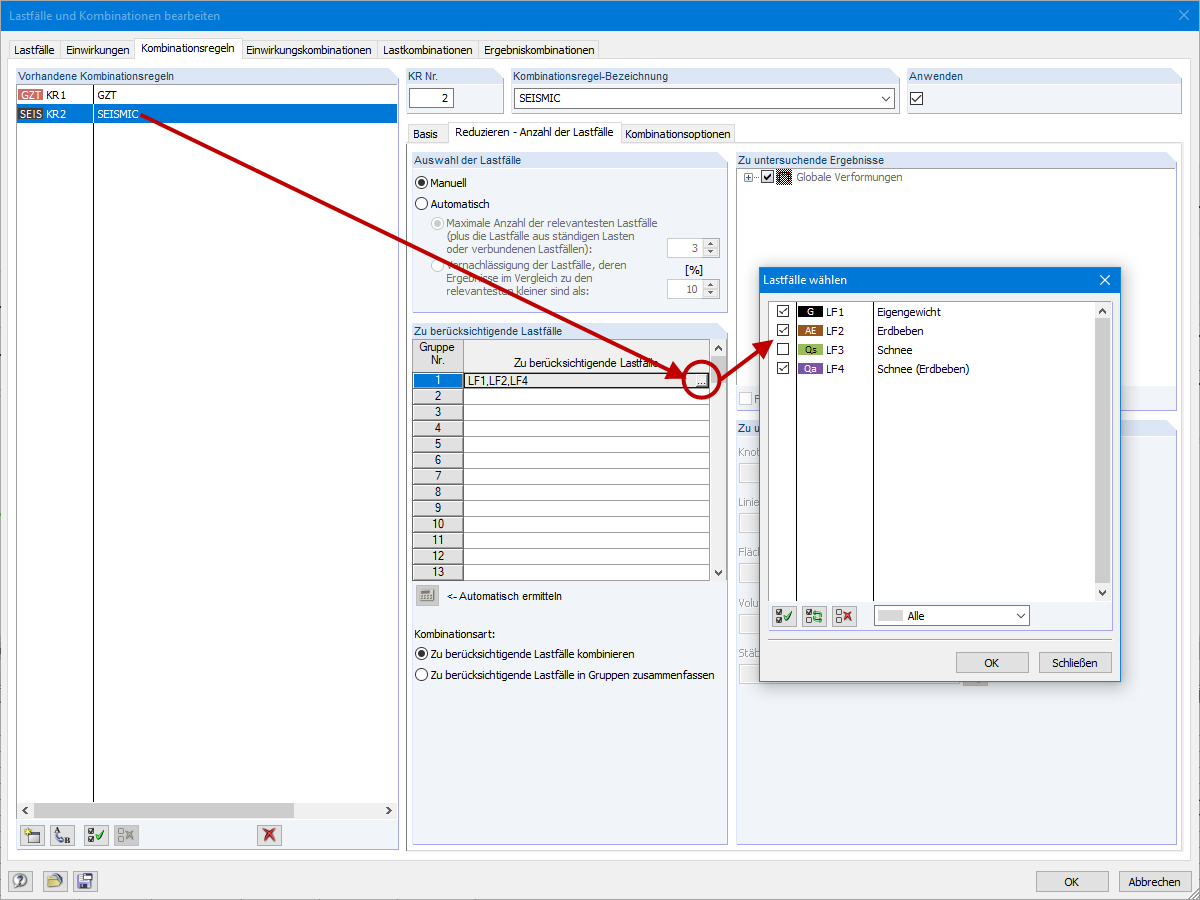
Task: Click the KR Nr. input field
Action: tap(431, 98)
